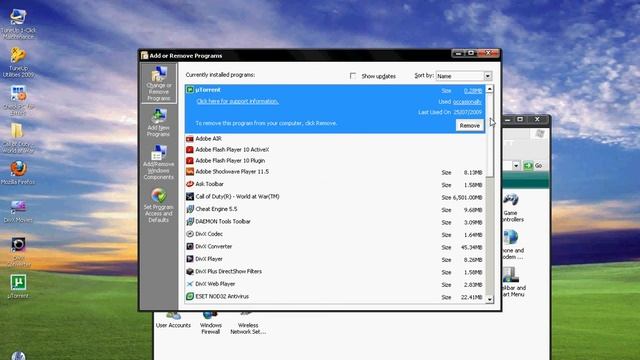The image size is (640, 360).
Task: Click DivX Plus DirectShow Filters icon
Action: [190, 271]
